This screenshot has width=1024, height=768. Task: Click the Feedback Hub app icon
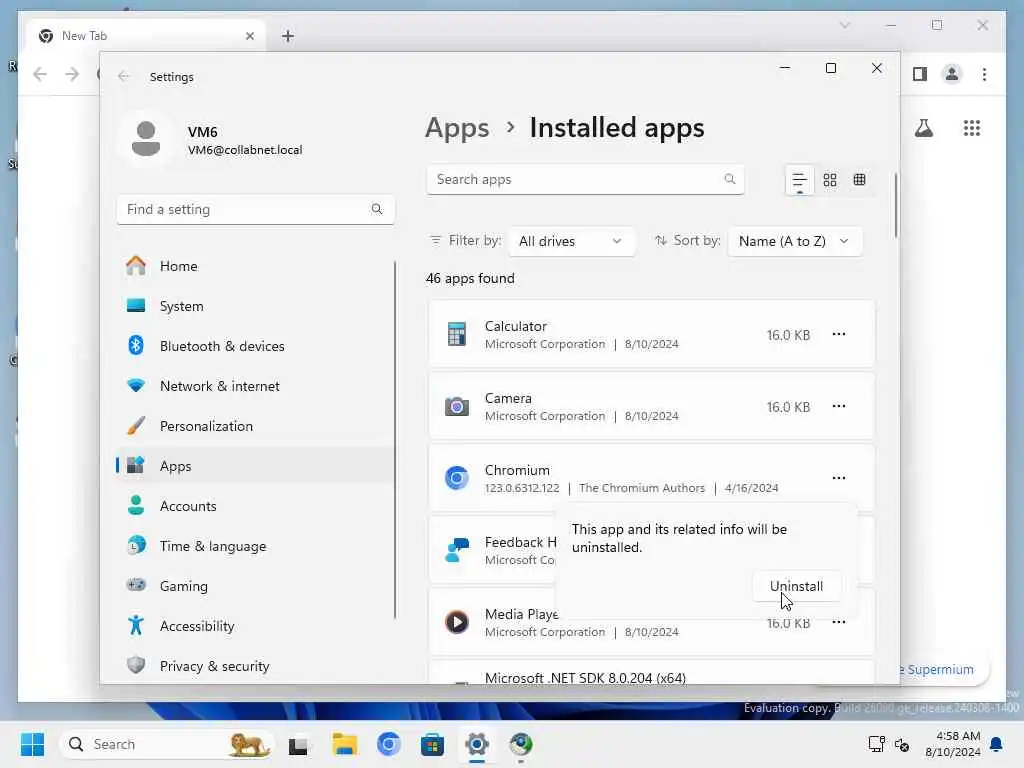[456, 550]
